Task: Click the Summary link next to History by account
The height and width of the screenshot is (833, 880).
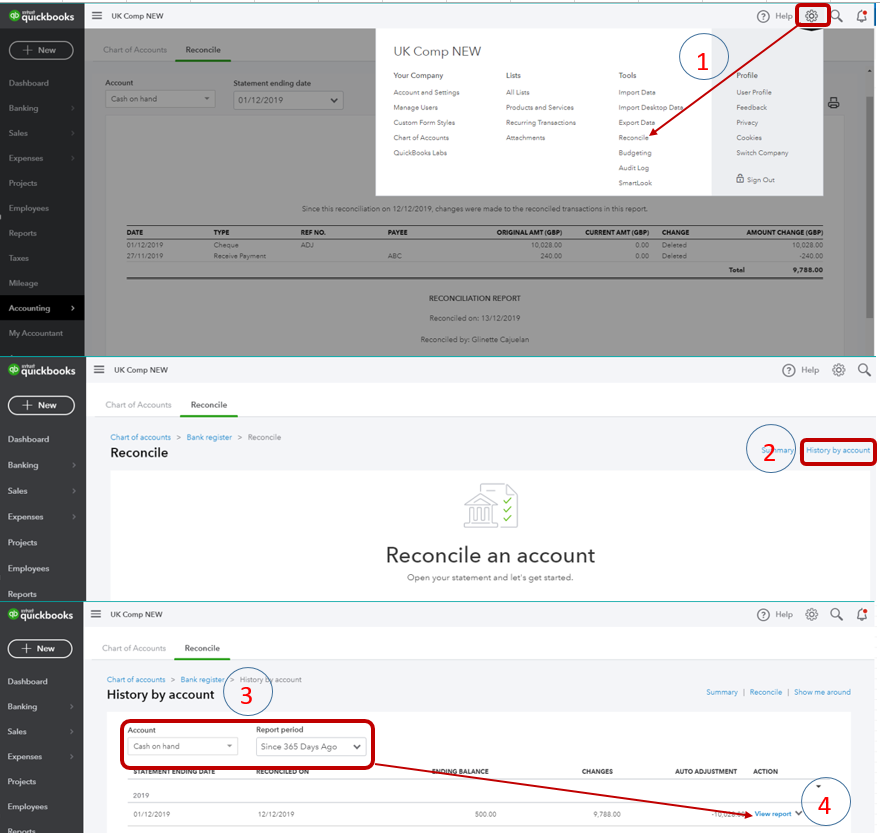Action: (x=777, y=450)
